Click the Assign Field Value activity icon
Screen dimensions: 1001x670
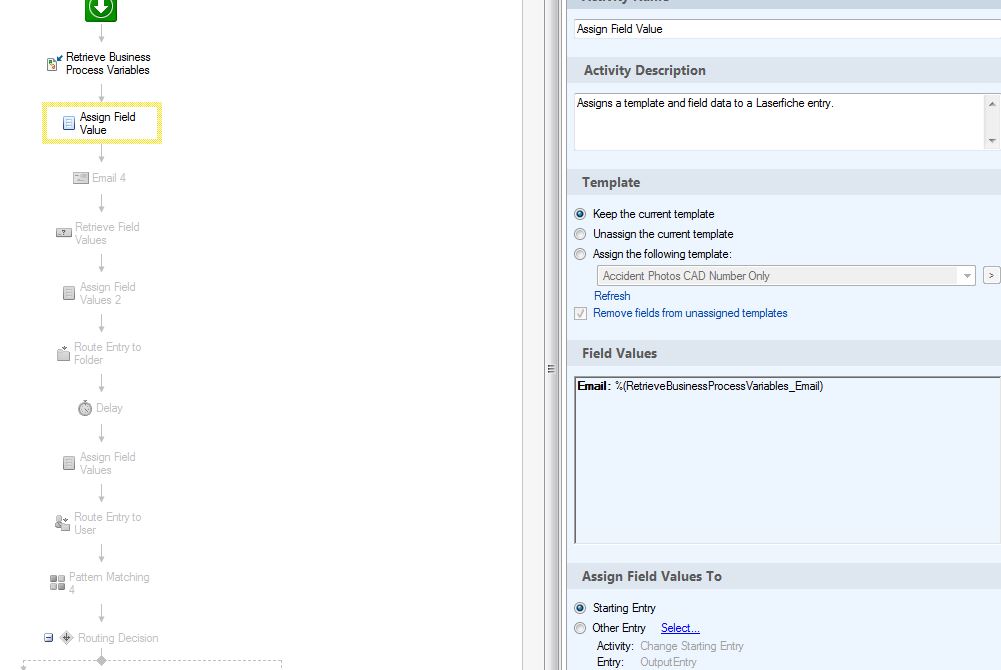[68, 123]
